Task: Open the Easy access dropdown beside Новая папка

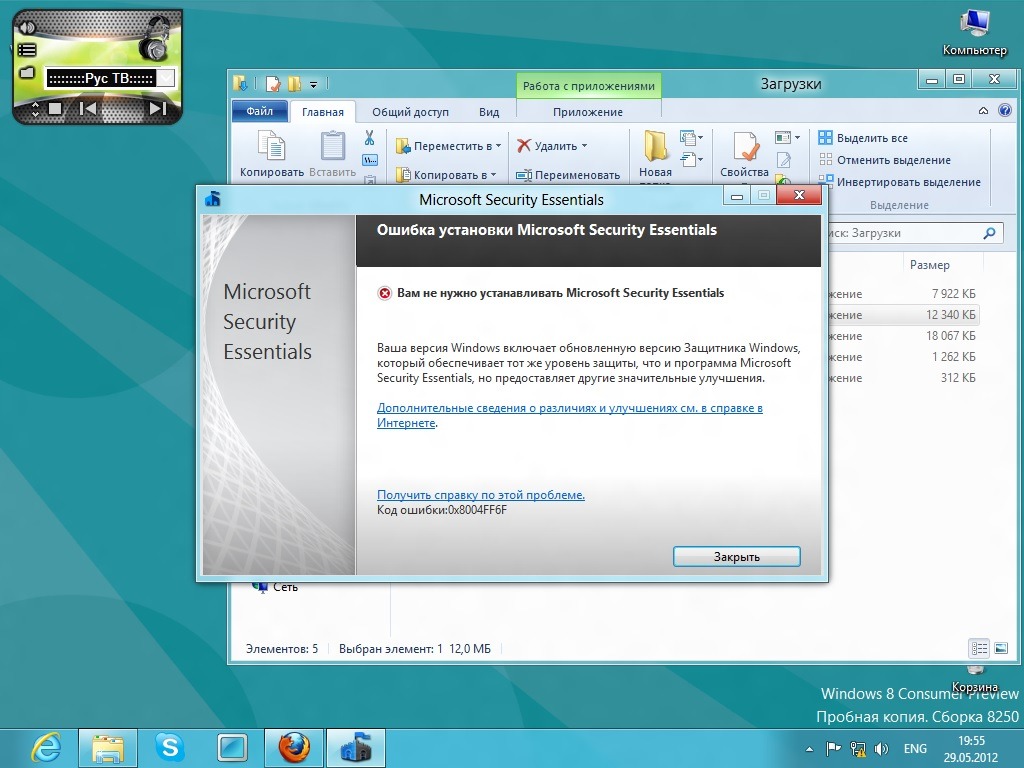Action: (691, 159)
